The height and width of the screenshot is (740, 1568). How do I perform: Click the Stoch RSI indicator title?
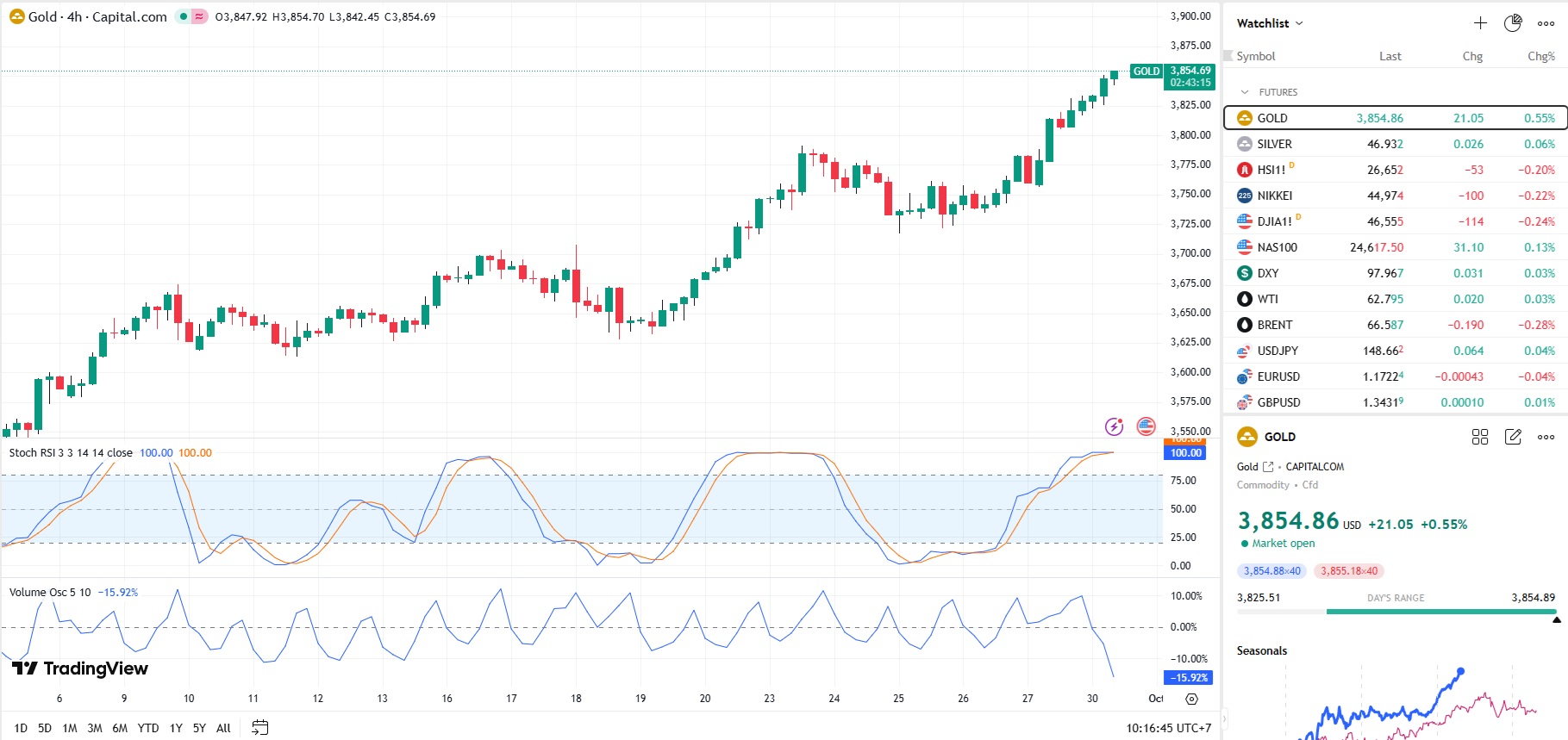pos(70,453)
